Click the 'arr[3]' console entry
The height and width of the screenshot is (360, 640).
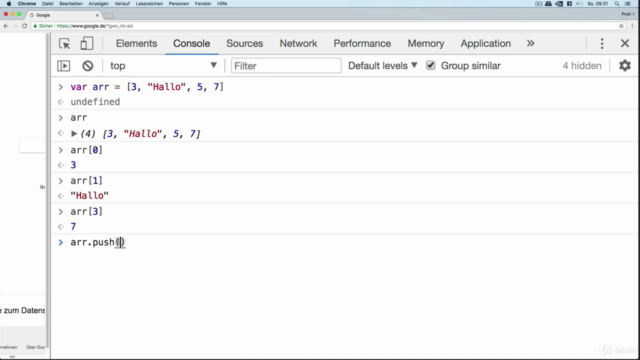tap(87, 211)
